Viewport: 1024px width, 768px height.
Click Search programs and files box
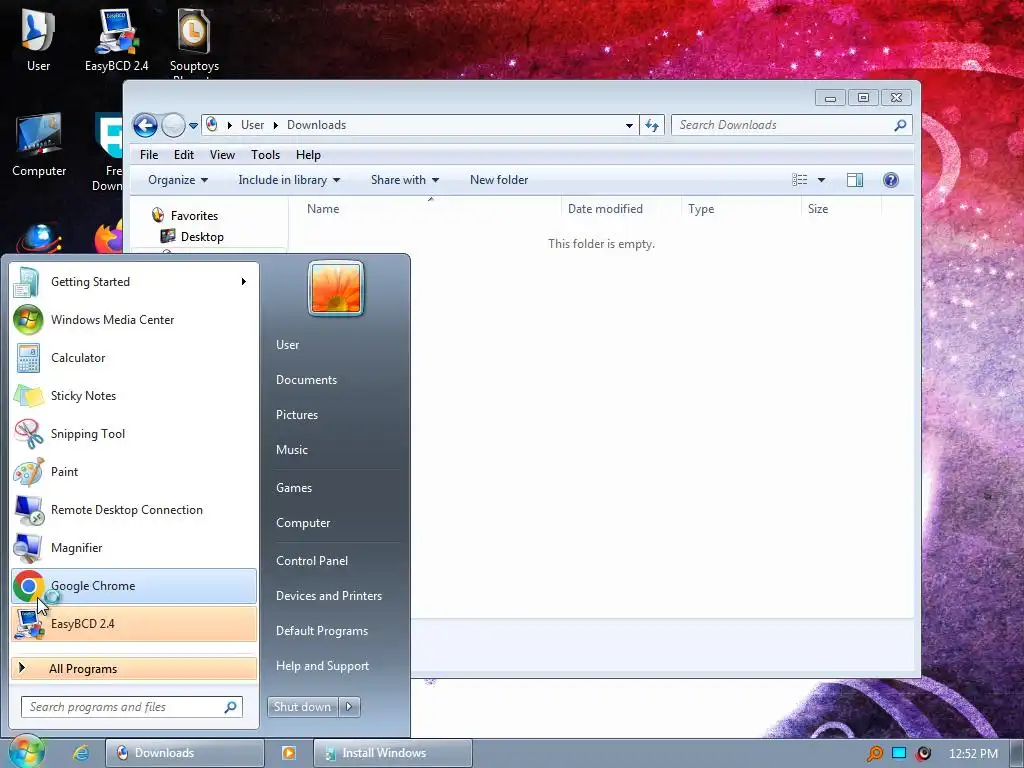click(x=132, y=707)
